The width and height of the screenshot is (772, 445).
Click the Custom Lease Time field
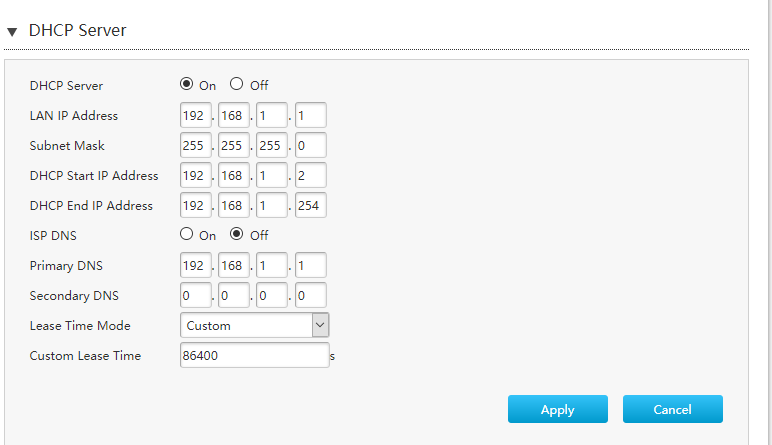point(254,355)
